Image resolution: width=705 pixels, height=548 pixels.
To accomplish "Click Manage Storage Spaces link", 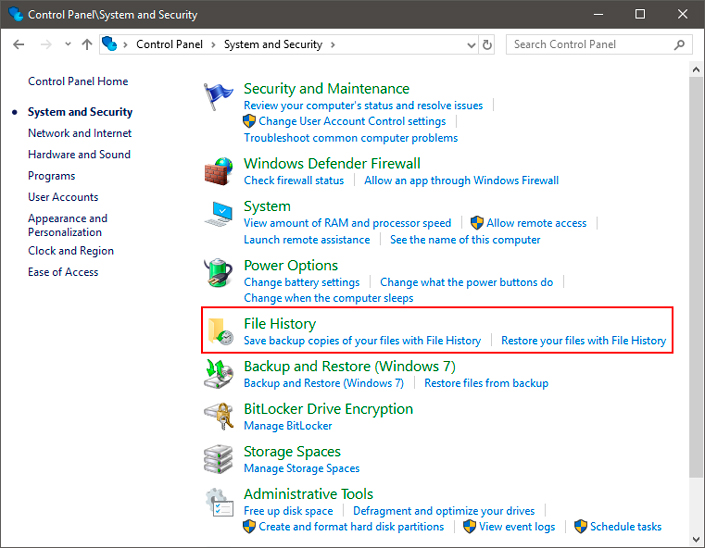I will point(302,468).
